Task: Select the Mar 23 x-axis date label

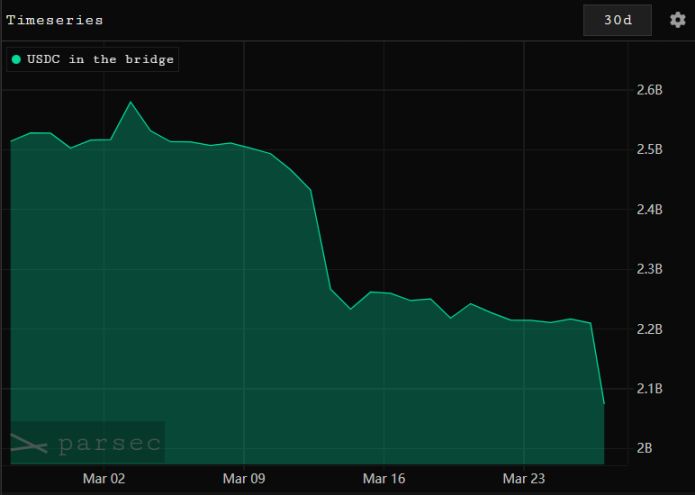Action: [521, 479]
